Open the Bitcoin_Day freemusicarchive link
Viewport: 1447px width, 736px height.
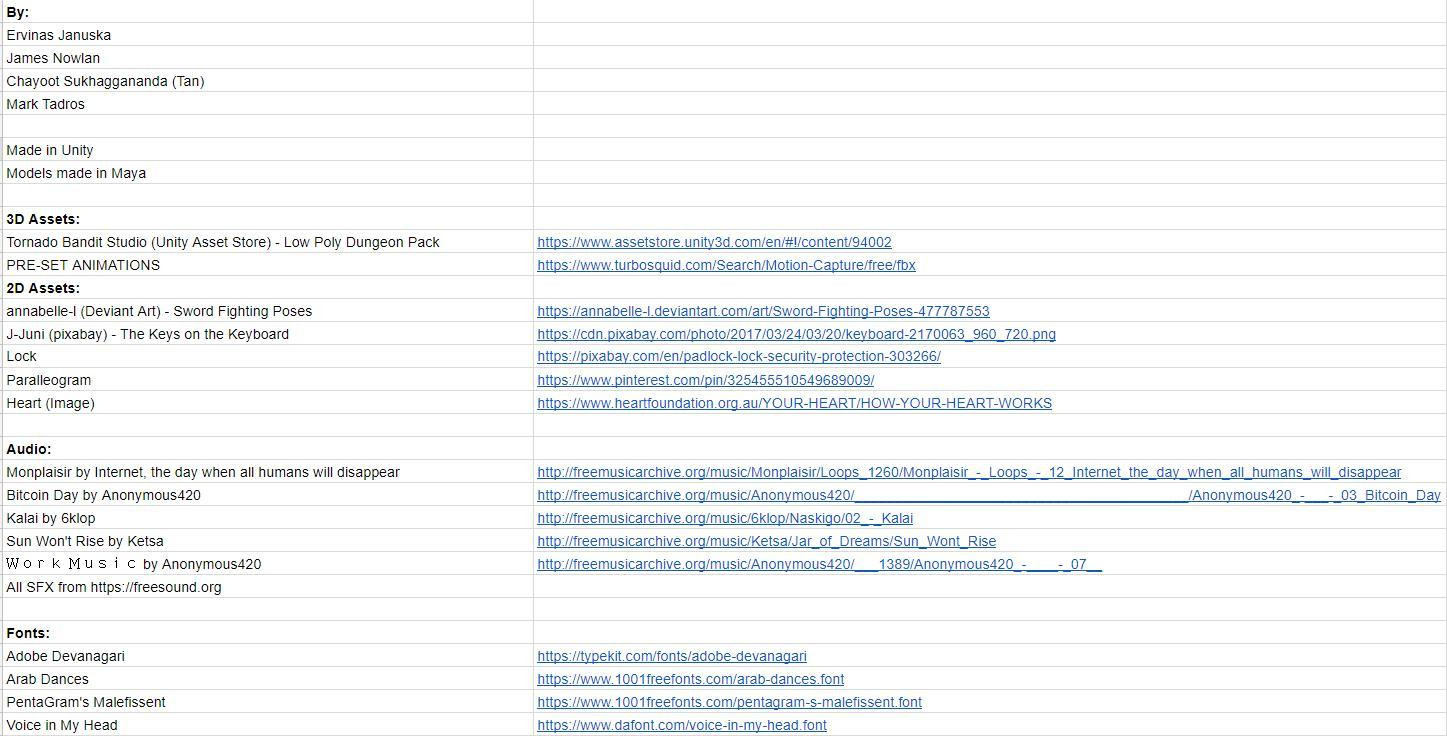[x=989, y=495]
